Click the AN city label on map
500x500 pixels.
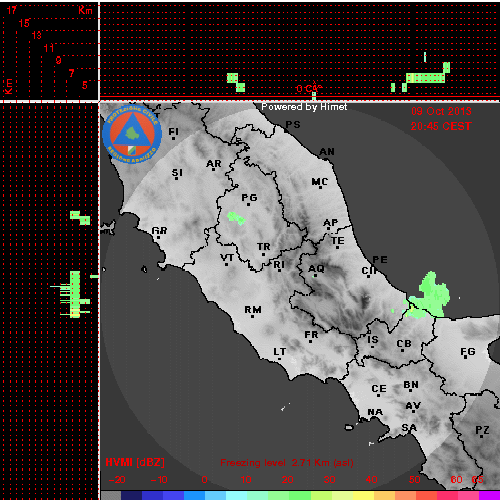(x=327, y=152)
